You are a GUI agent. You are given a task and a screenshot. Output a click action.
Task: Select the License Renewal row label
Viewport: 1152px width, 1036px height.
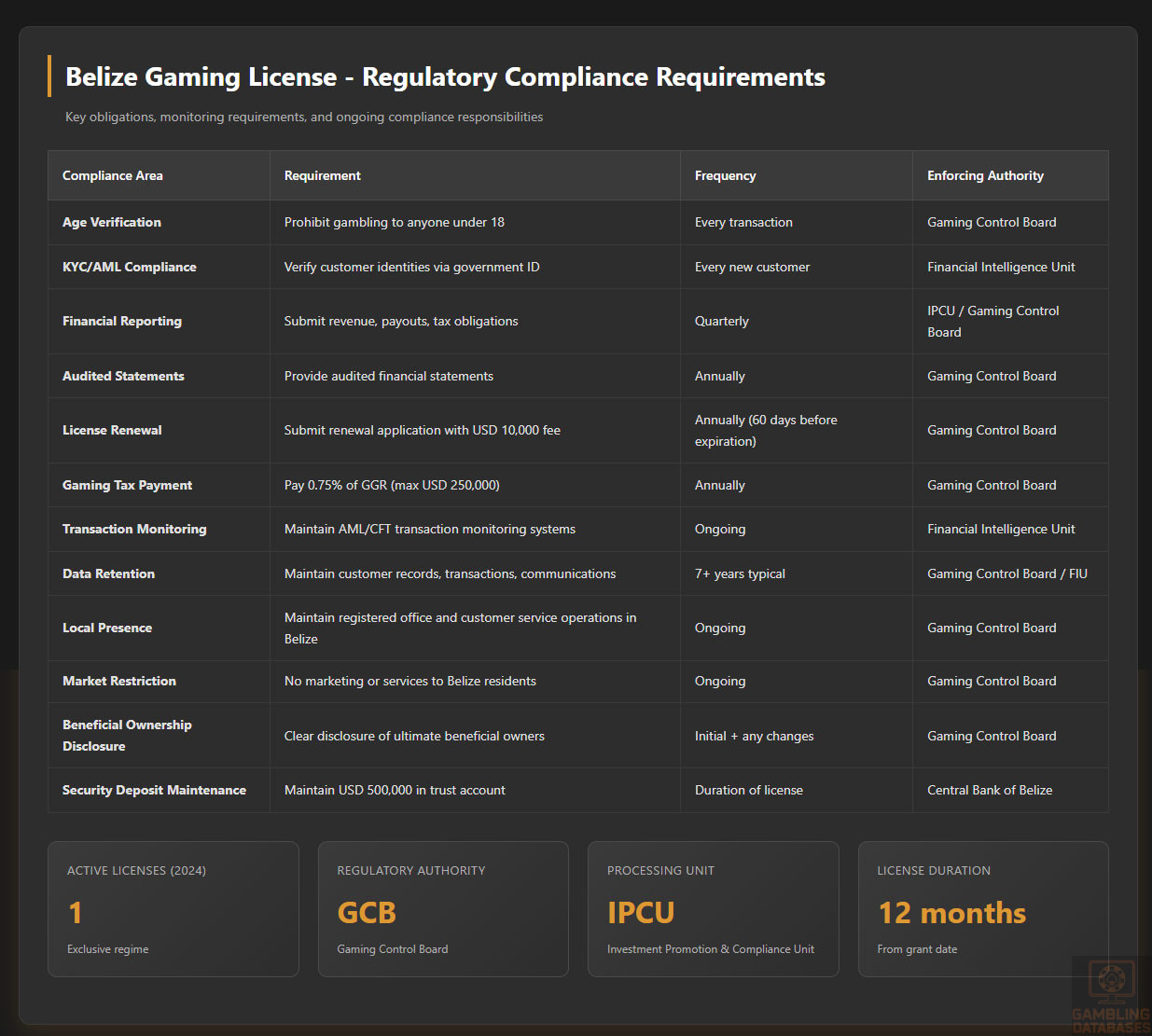(x=112, y=430)
